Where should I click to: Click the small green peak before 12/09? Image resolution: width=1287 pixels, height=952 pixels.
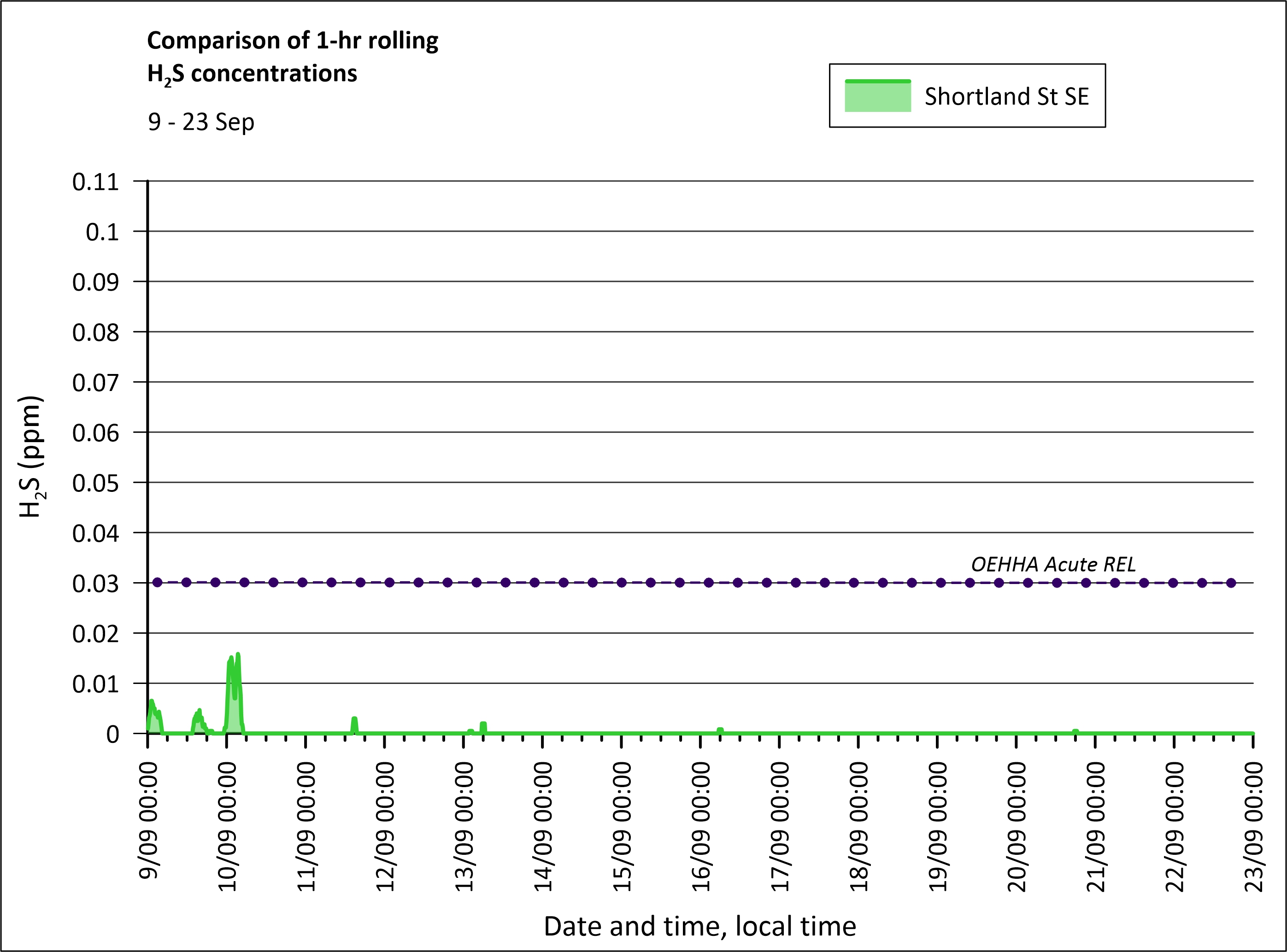point(355,720)
